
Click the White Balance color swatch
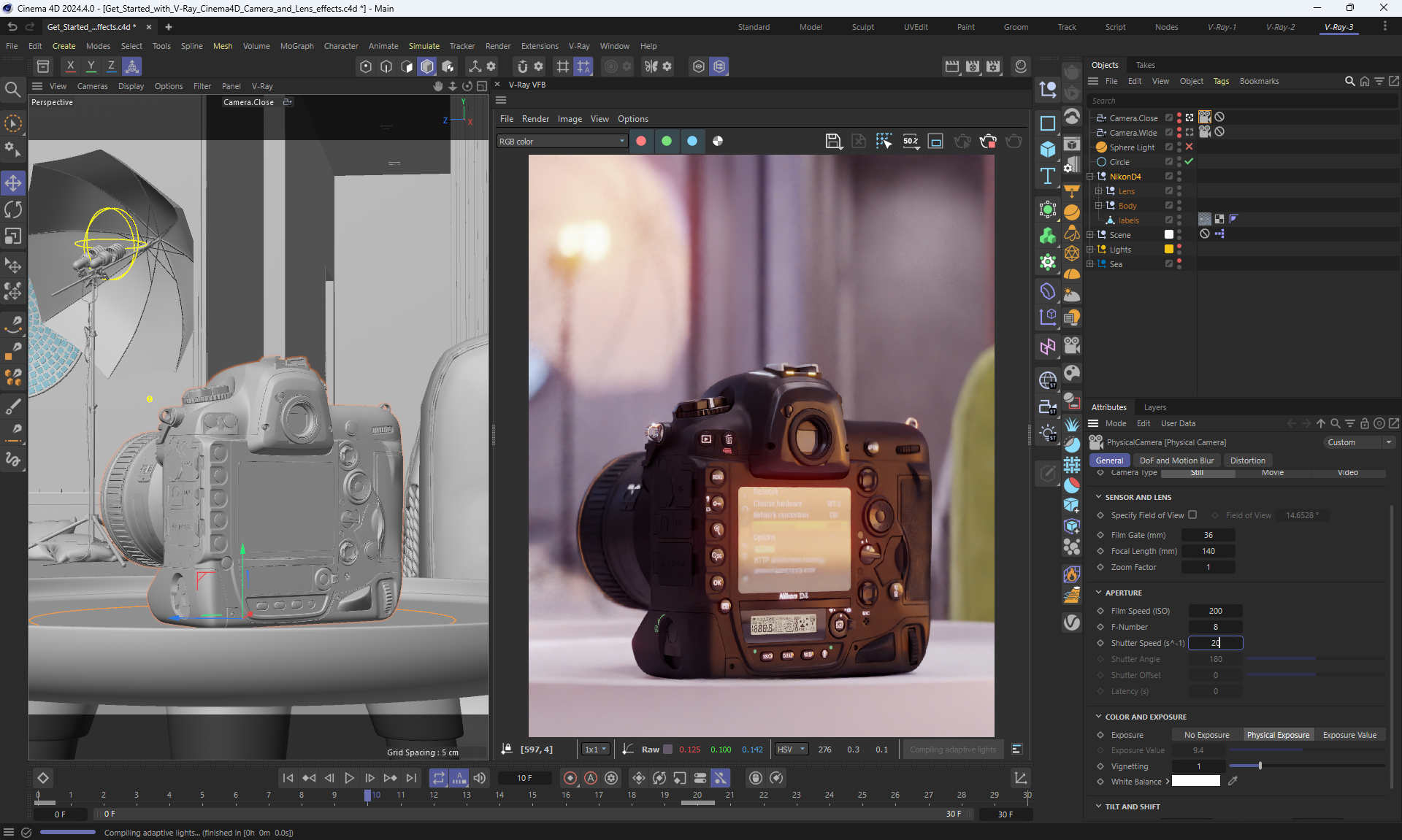pyautogui.click(x=1195, y=781)
